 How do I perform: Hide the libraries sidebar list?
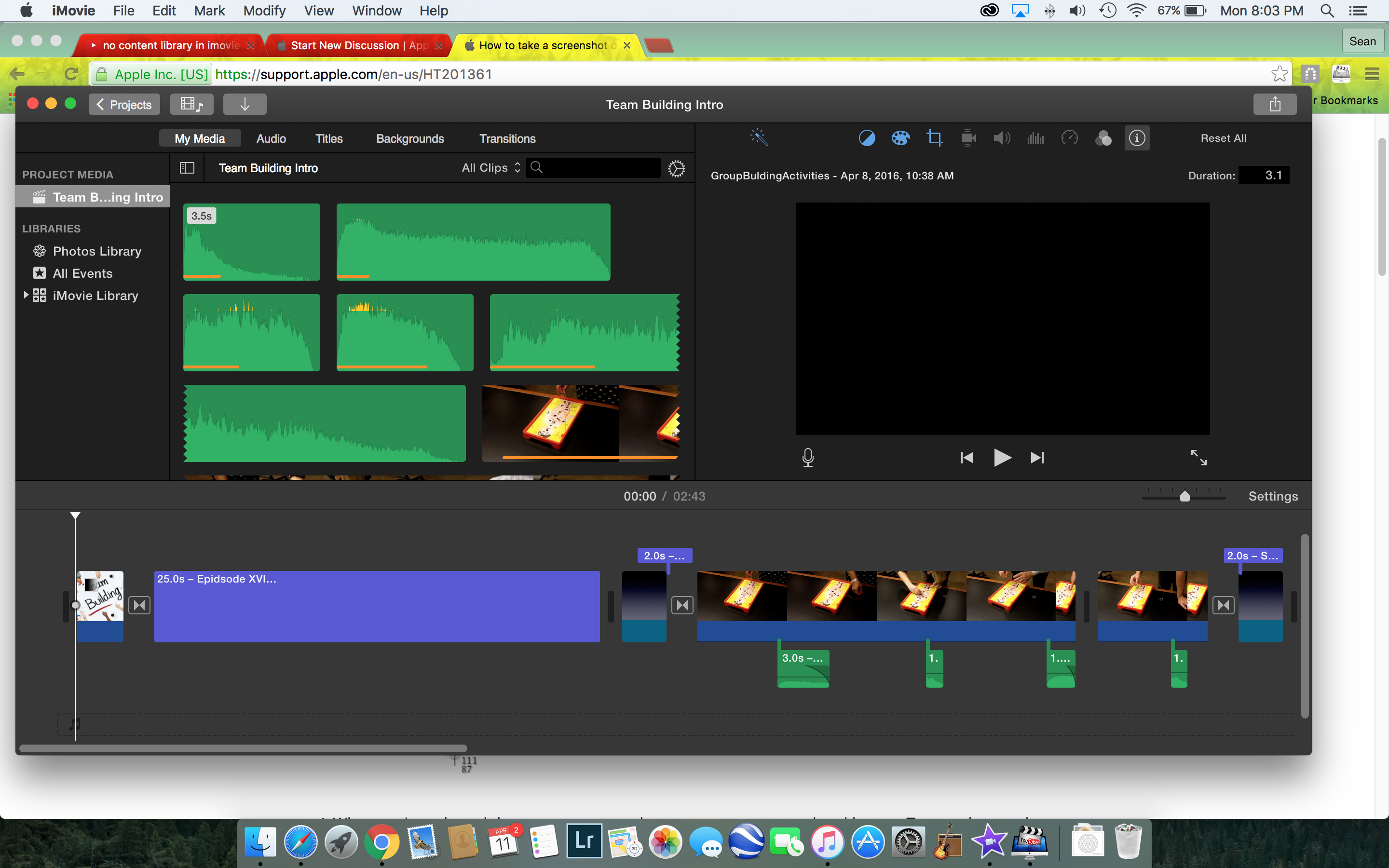187,168
